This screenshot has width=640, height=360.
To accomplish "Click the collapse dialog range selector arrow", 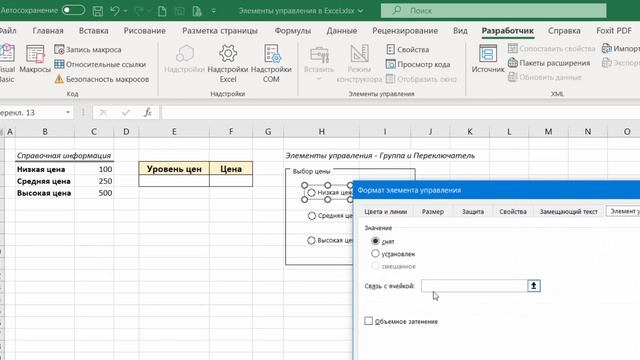I will coord(533,286).
